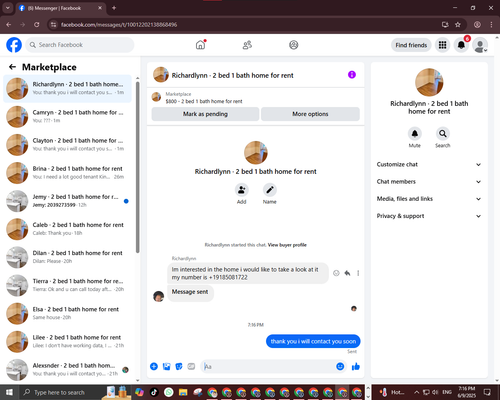The height and width of the screenshot is (400, 500).
Task: Send a thumbs-up like
Action: click(x=356, y=367)
